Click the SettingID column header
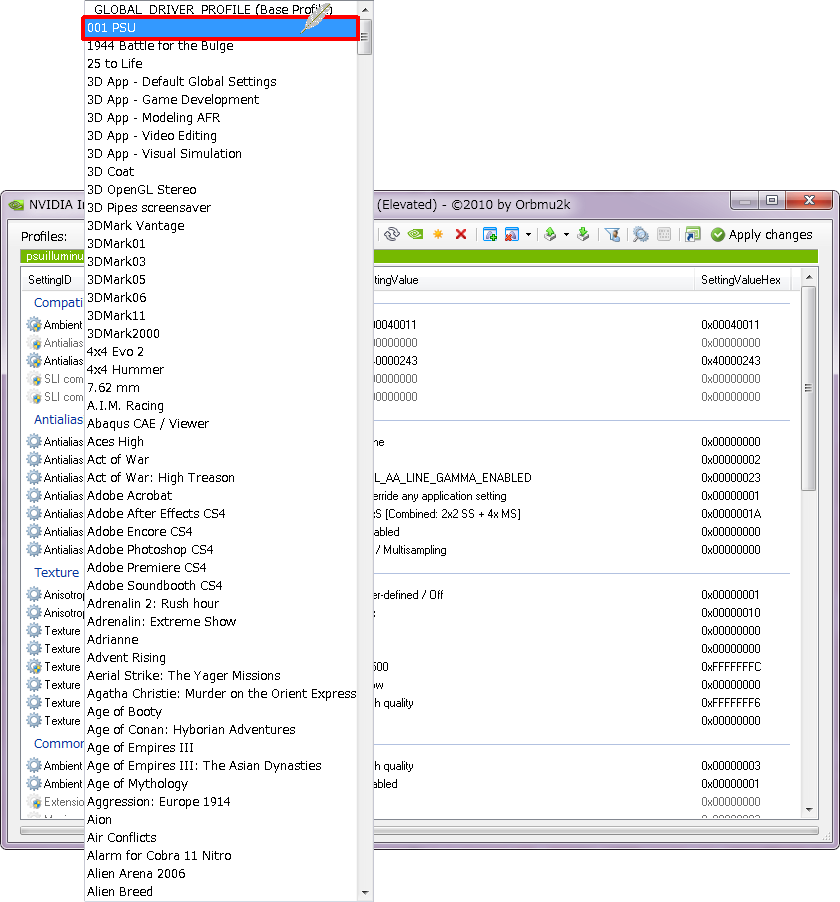 coord(50,280)
